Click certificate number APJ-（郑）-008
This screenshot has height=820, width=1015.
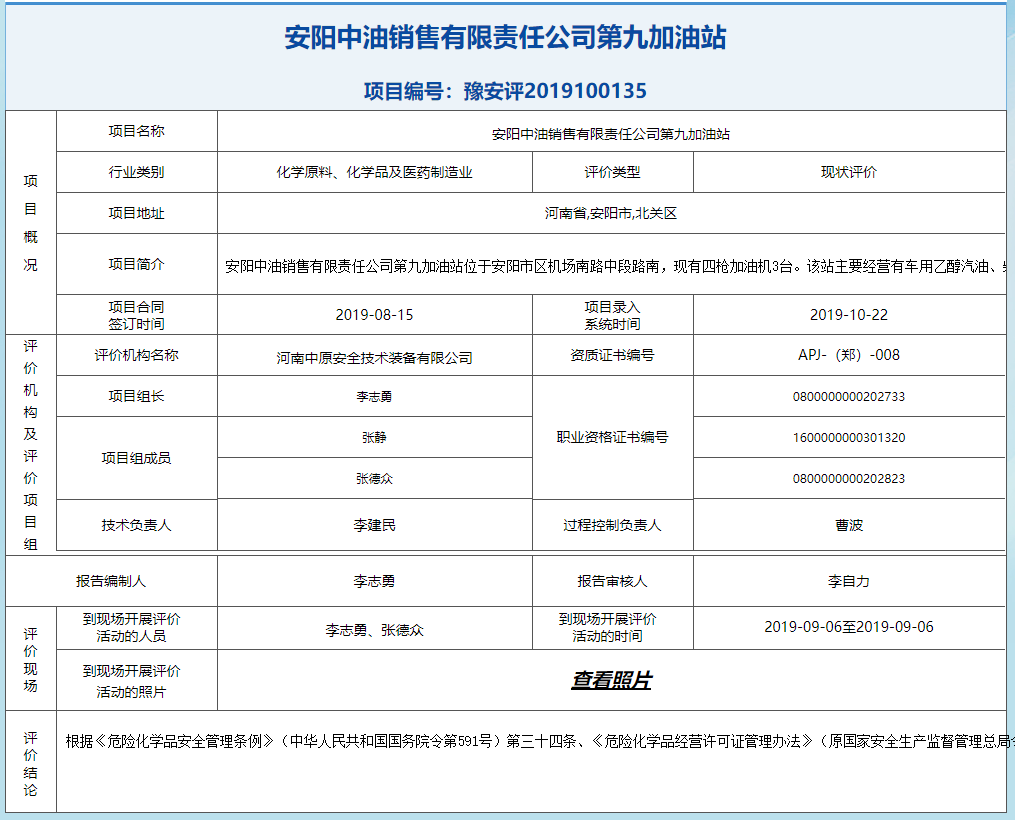tap(849, 355)
